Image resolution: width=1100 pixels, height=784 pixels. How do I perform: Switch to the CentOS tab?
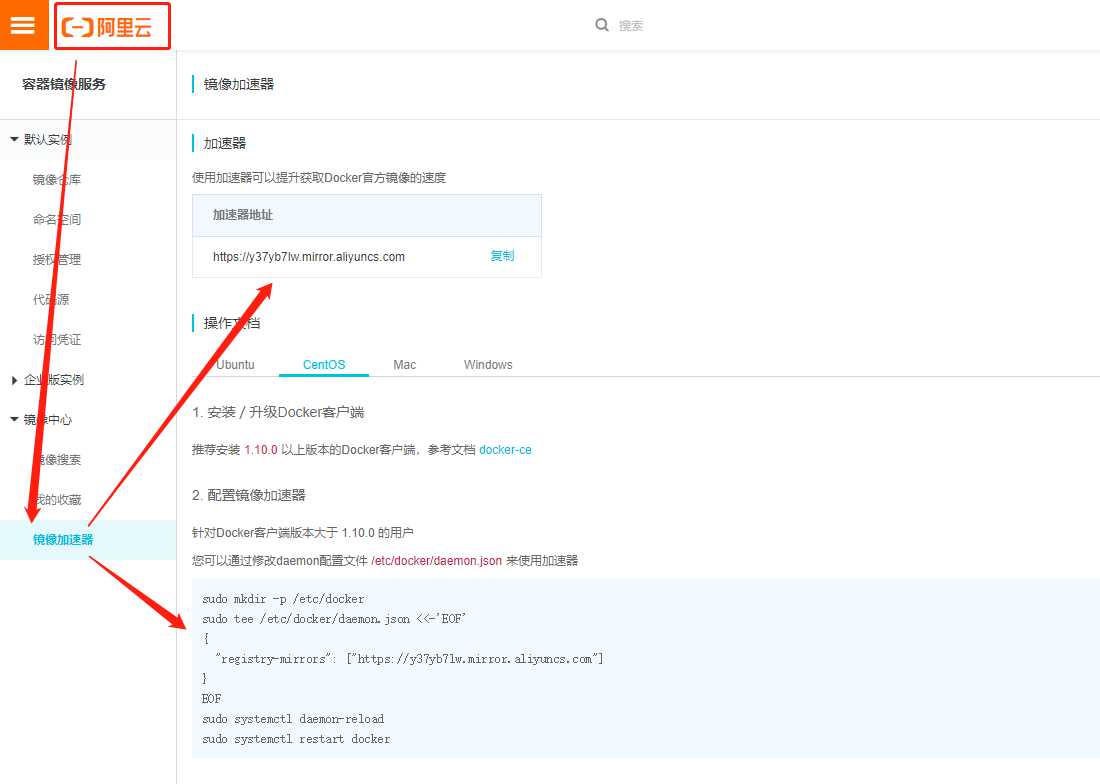323,365
